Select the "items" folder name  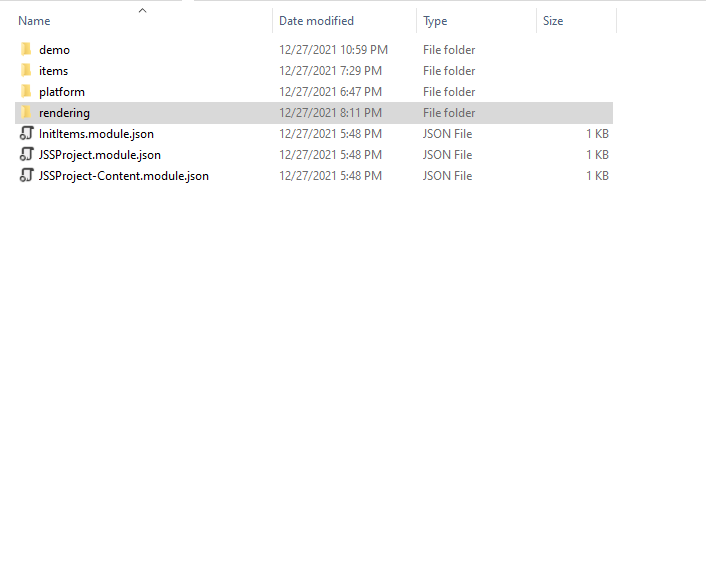point(54,71)
